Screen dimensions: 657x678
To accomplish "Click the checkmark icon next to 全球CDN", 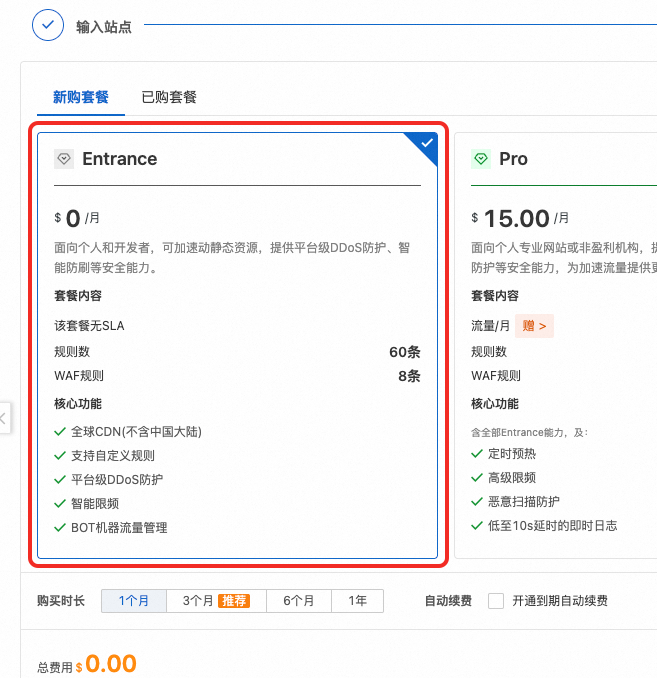I will [61, 432].
